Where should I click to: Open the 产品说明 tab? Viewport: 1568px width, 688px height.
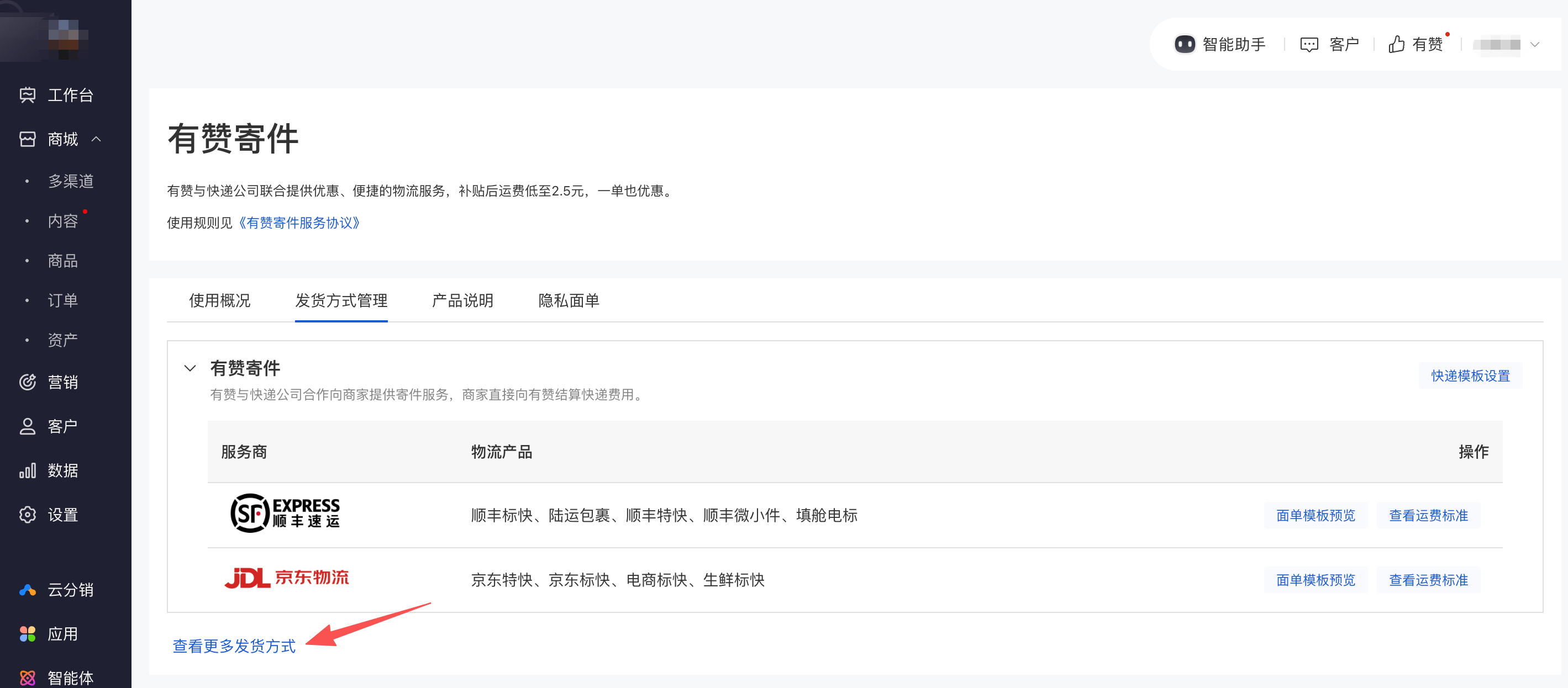tap(462, 300)
